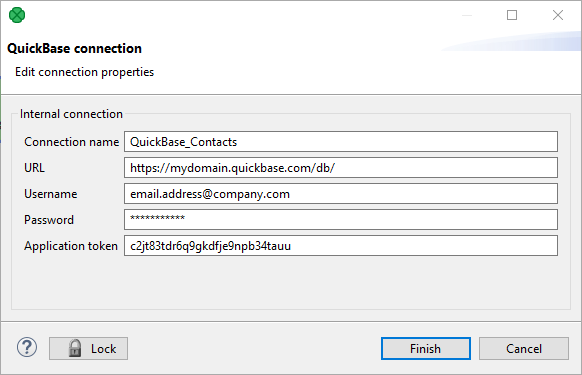Screen dimensions: 582x375
Task: Click the Application token field
Action: pos(341,245)
